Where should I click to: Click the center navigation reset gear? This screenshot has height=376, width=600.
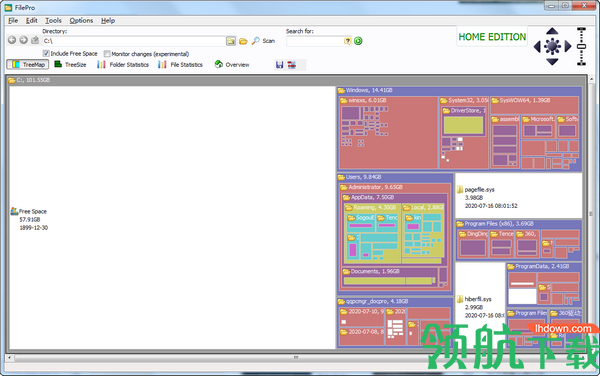[x=552, y=47]
